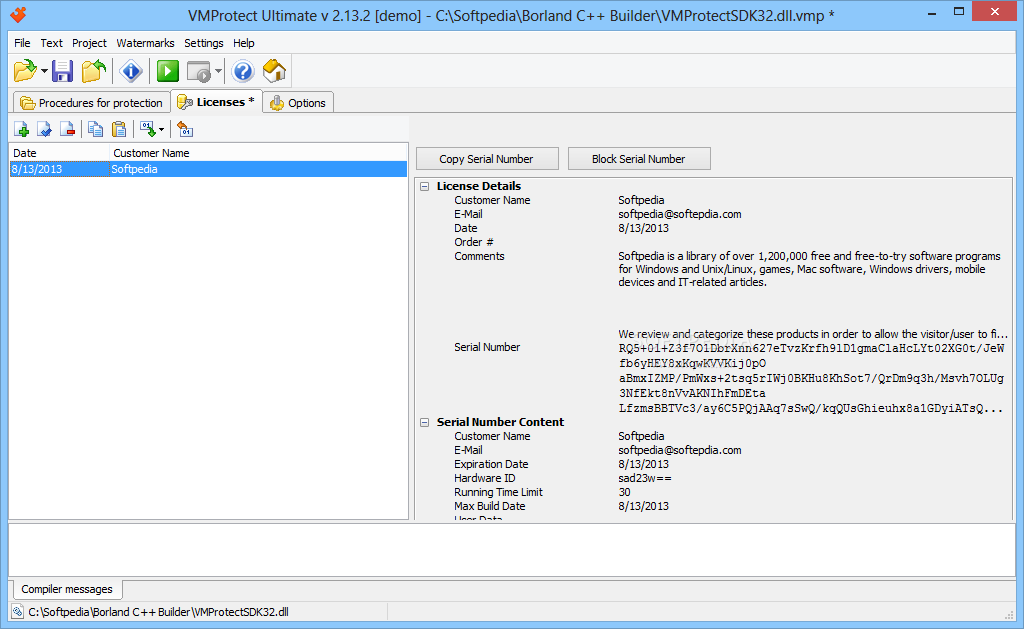Select the Licenses tab
1024x629 pixels.
[216, 102]
